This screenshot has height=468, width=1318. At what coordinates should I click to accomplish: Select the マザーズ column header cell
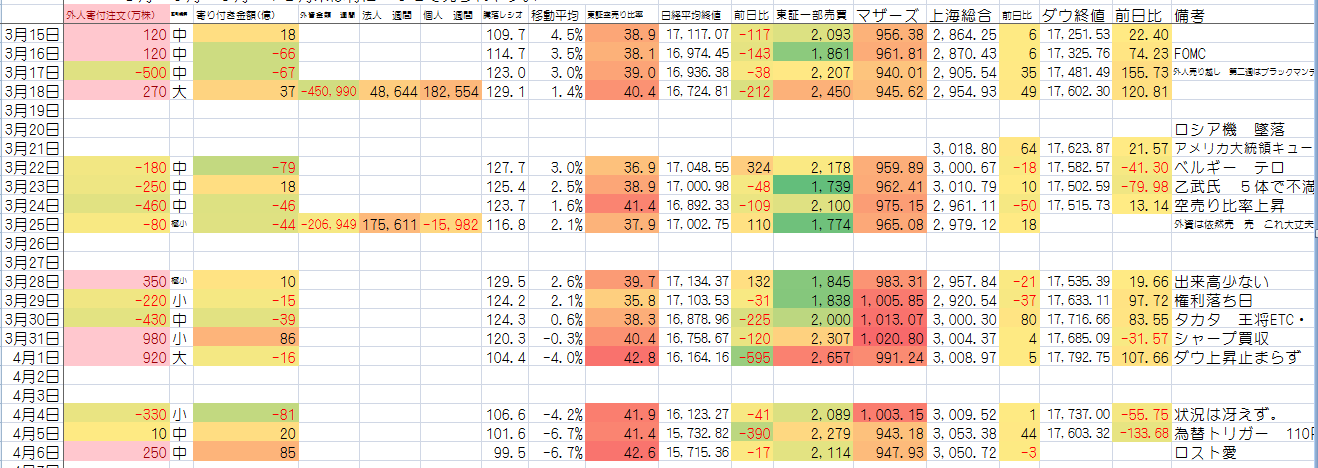[x=888, y=17]
